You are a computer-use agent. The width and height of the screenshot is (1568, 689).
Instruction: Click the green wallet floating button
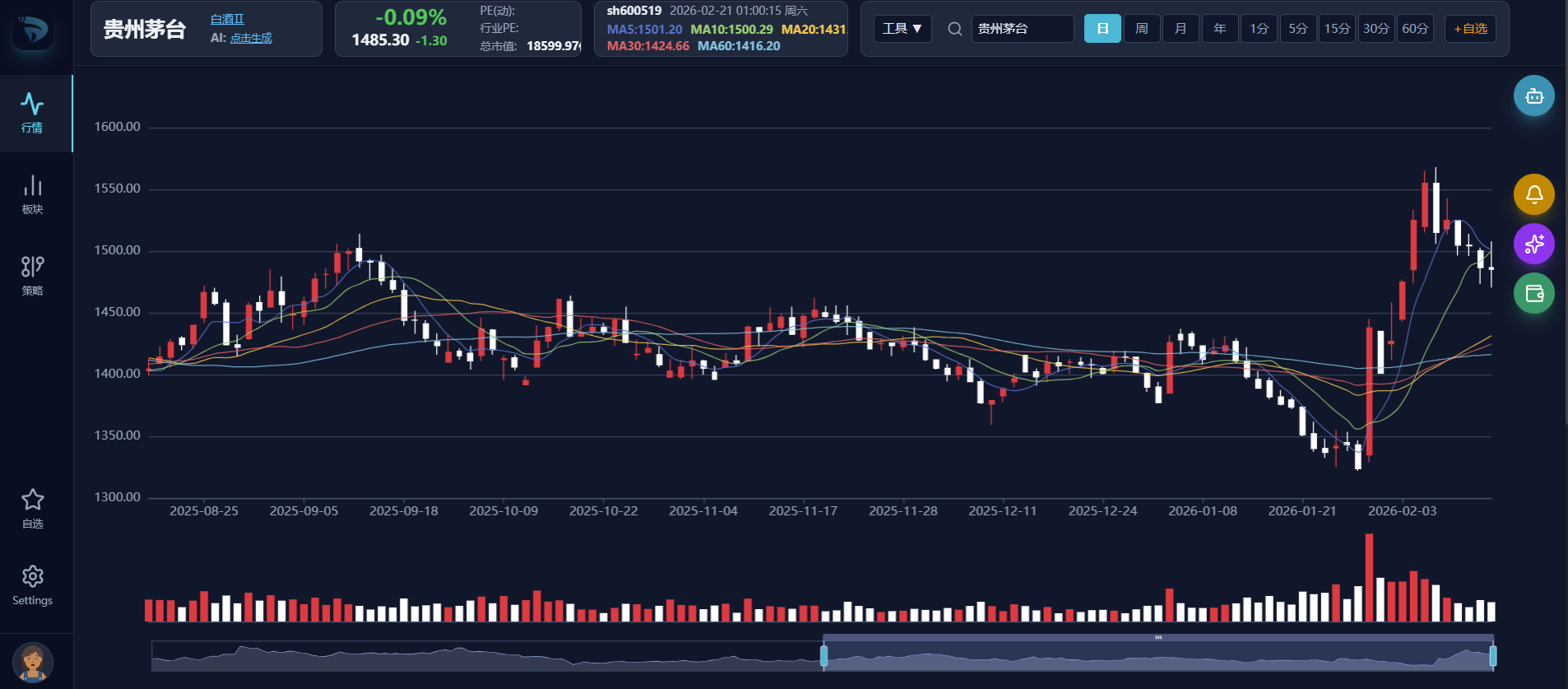pos(1534,293)
